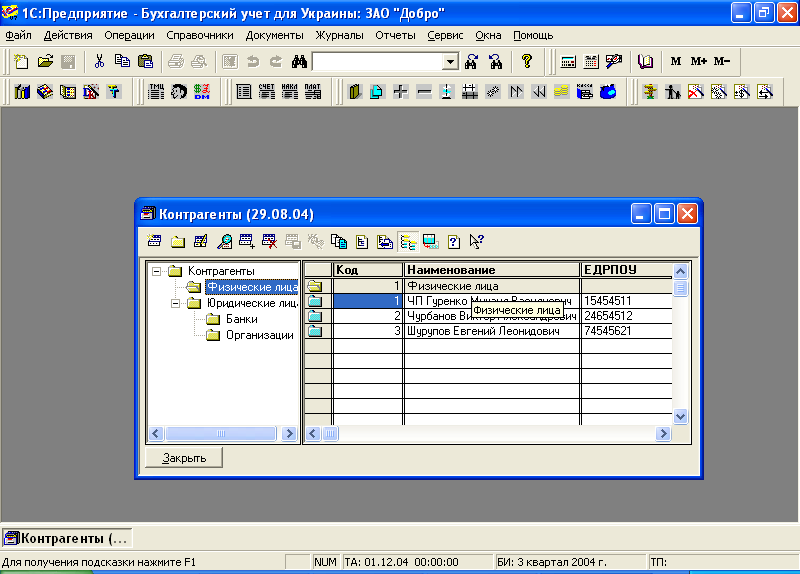Image resolution: width=800 pixels, height=574 pixels.
Task: Click the New document icon
Action: 21,62
